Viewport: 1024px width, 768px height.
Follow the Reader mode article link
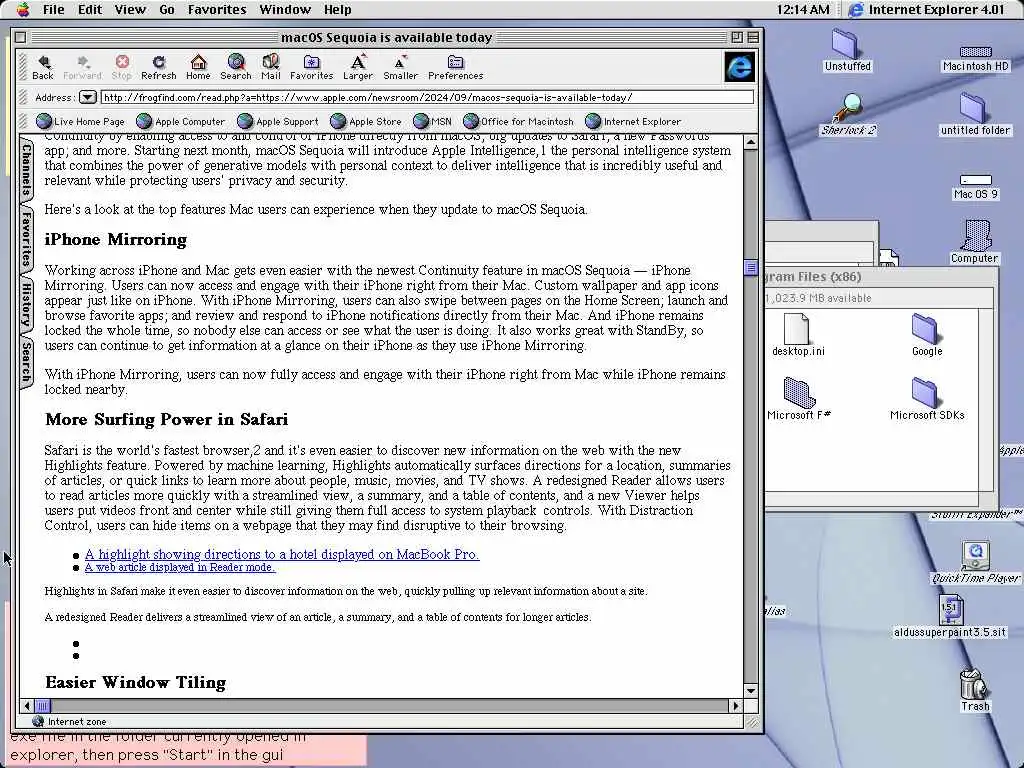pos(180,567)
